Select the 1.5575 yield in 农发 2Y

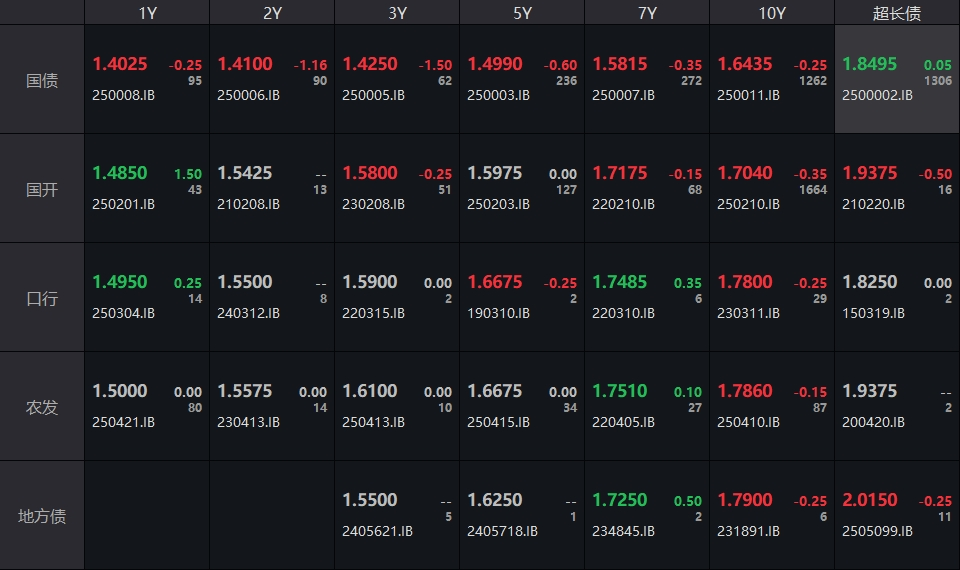point(245,391)
